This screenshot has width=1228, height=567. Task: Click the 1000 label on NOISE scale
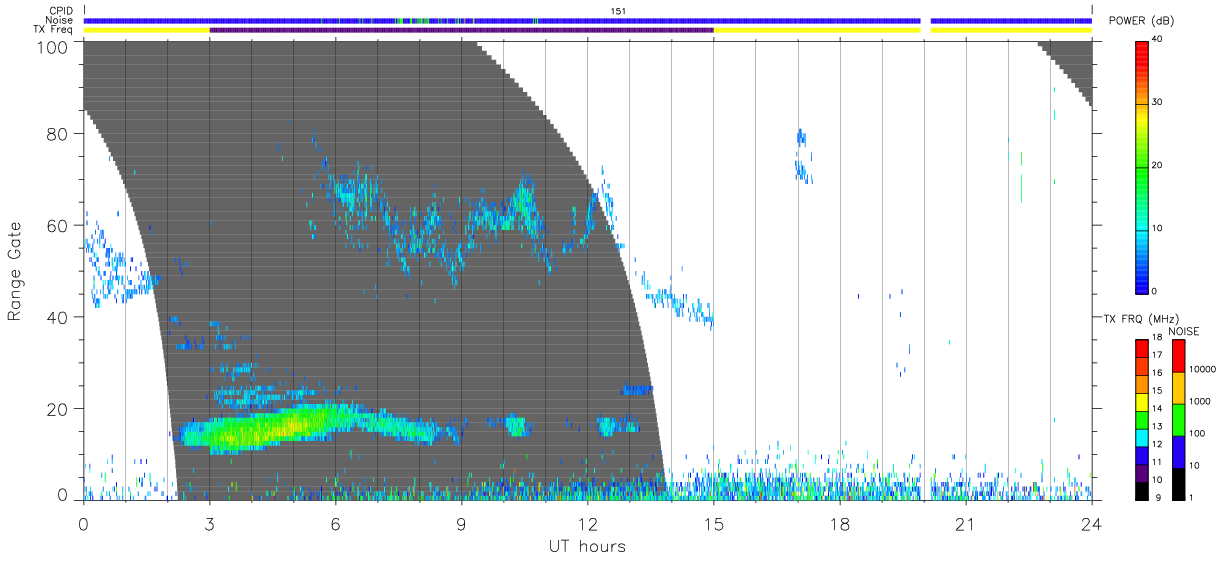click(x=1199, y=401)
